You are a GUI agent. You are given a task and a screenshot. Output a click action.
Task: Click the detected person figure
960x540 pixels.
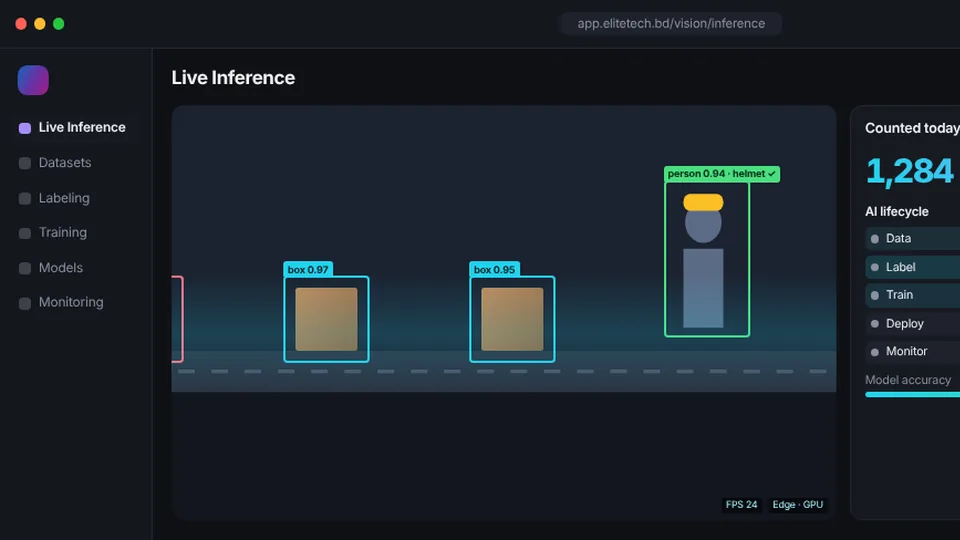click(x=703, y=261)
